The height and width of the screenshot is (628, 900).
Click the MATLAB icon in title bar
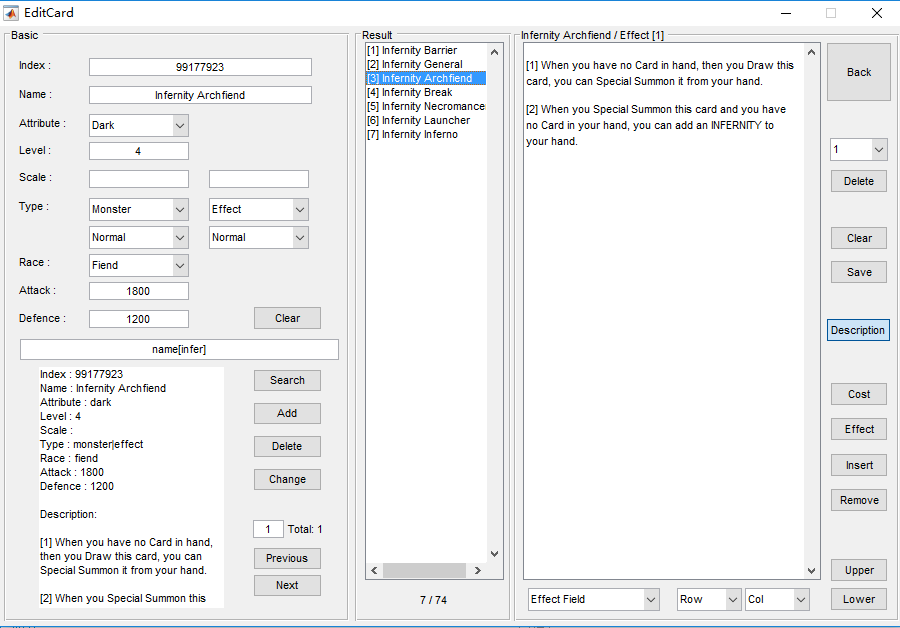[10, 13]
